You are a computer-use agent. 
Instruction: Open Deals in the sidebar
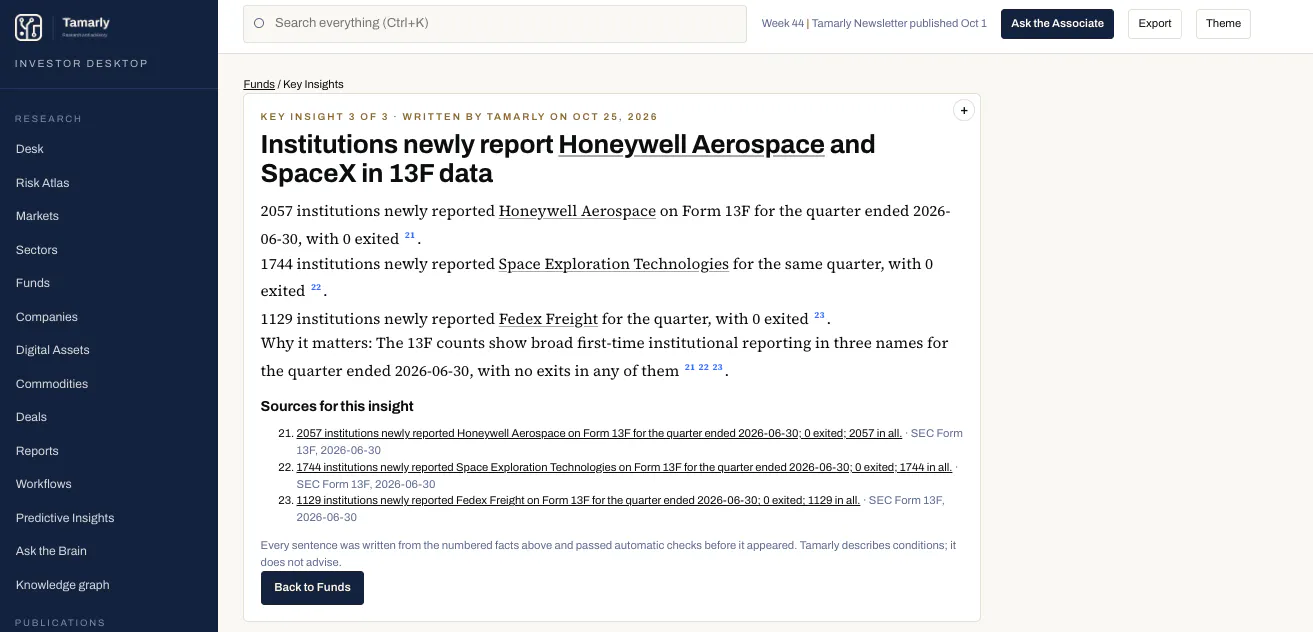point(31,417)
